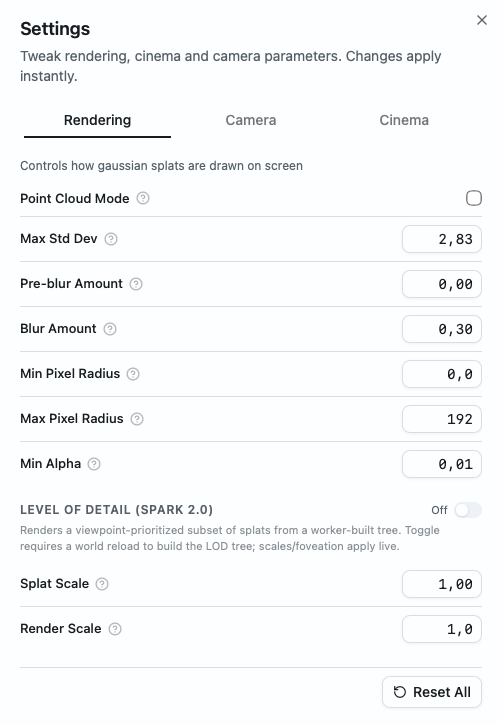Screen dimensions: 503x725
Task: Select the Max Pixel Radius value box
Action: 442,419
